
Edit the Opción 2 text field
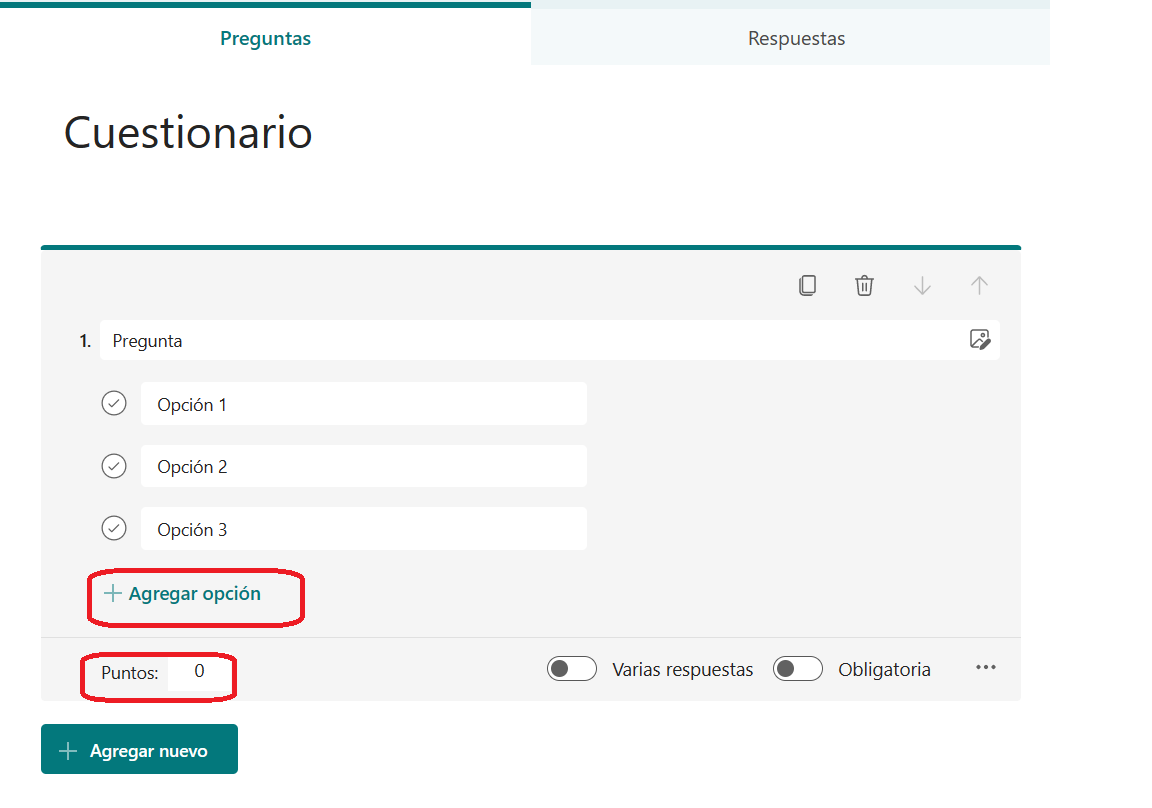click(364, 466)
